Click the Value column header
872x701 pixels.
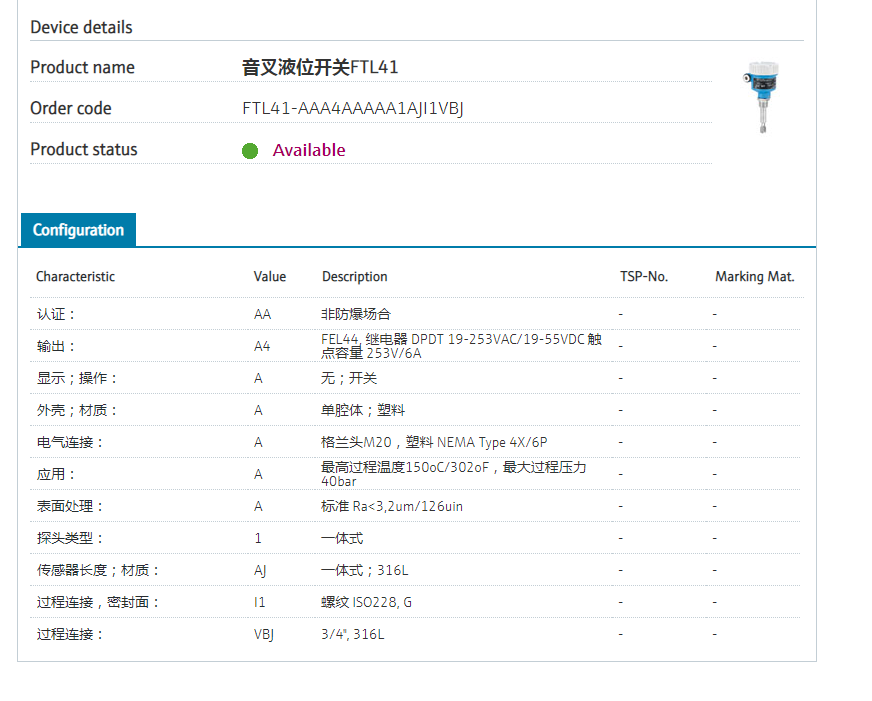[269, 277]
